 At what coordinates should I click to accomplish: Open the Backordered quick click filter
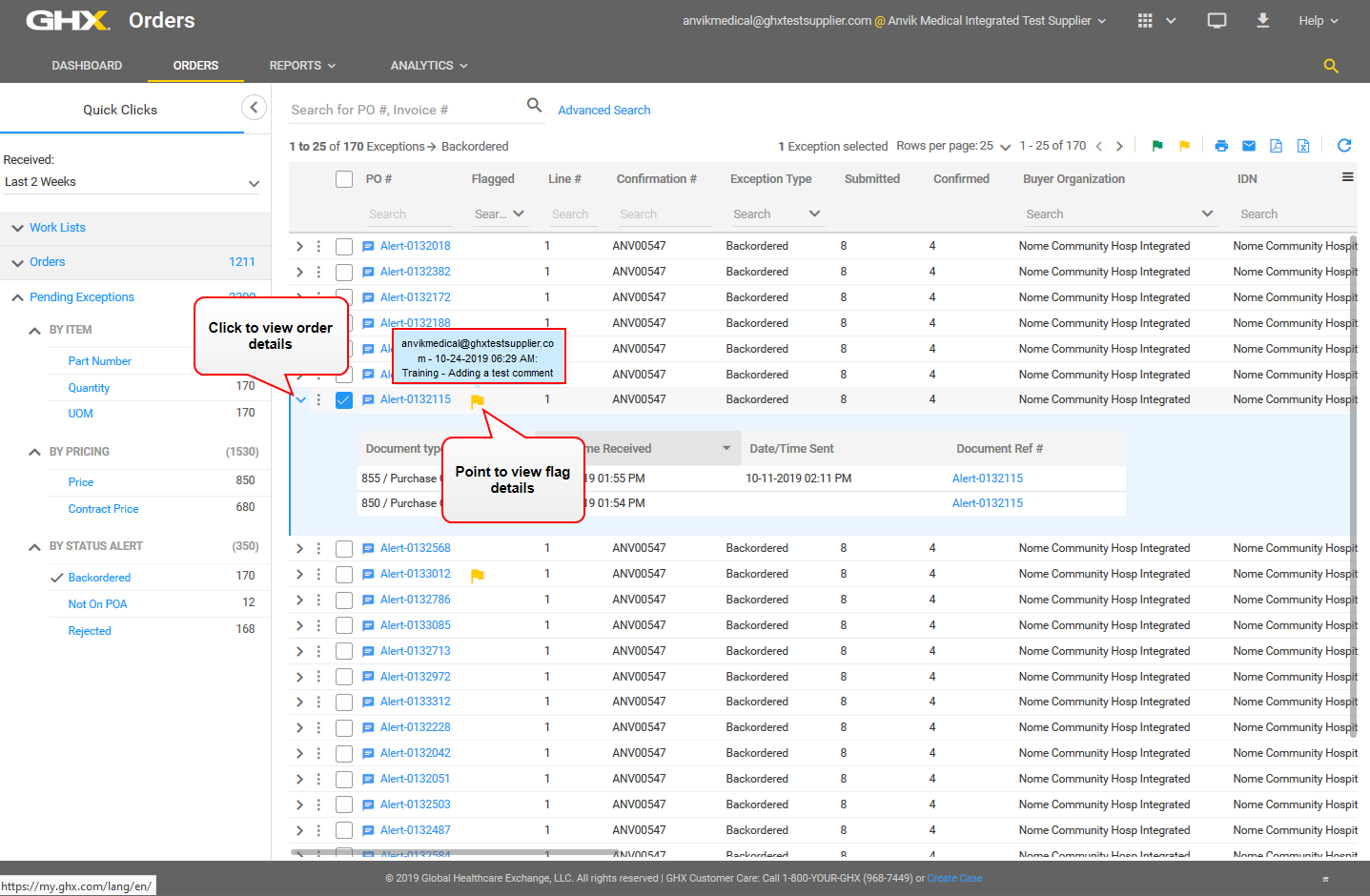(99, 578)
